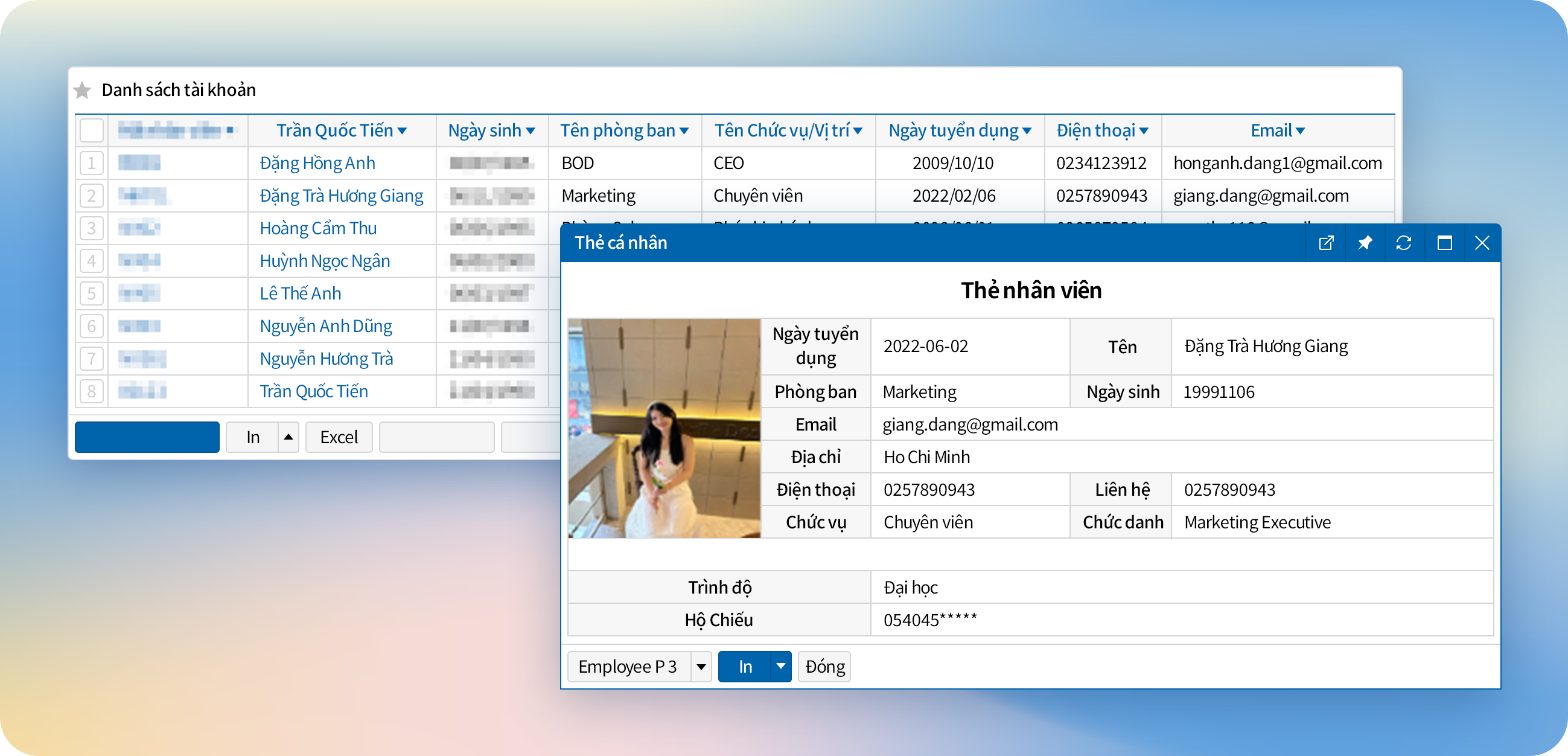Toggle row 8 checkbox for Trần Quốc Tiến
Image resolution: width=1568 pixels, height=756 pixels.
click(x=91, y=391)
